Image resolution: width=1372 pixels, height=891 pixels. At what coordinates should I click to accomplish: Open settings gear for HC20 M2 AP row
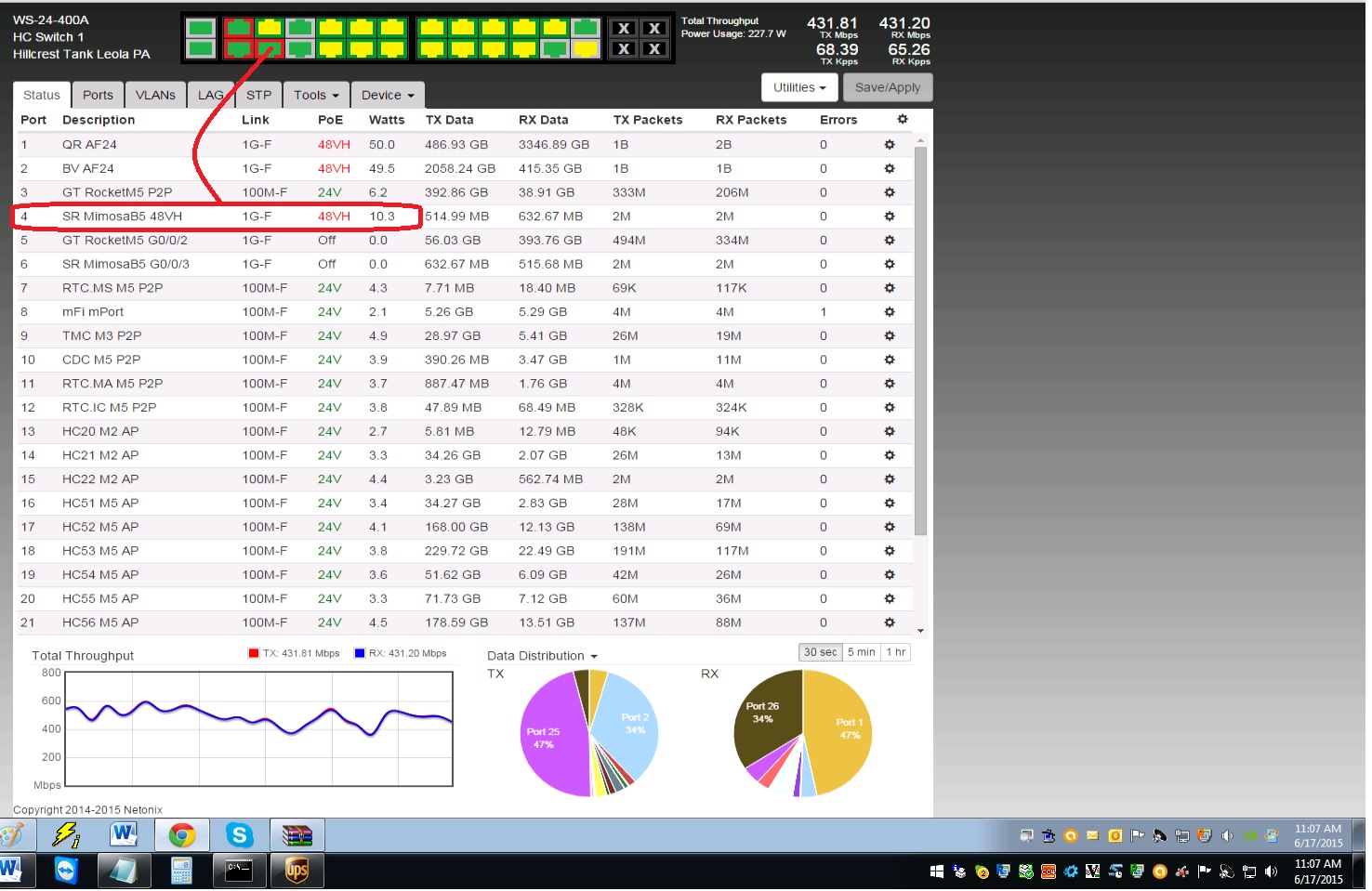[x=890, y=432]
